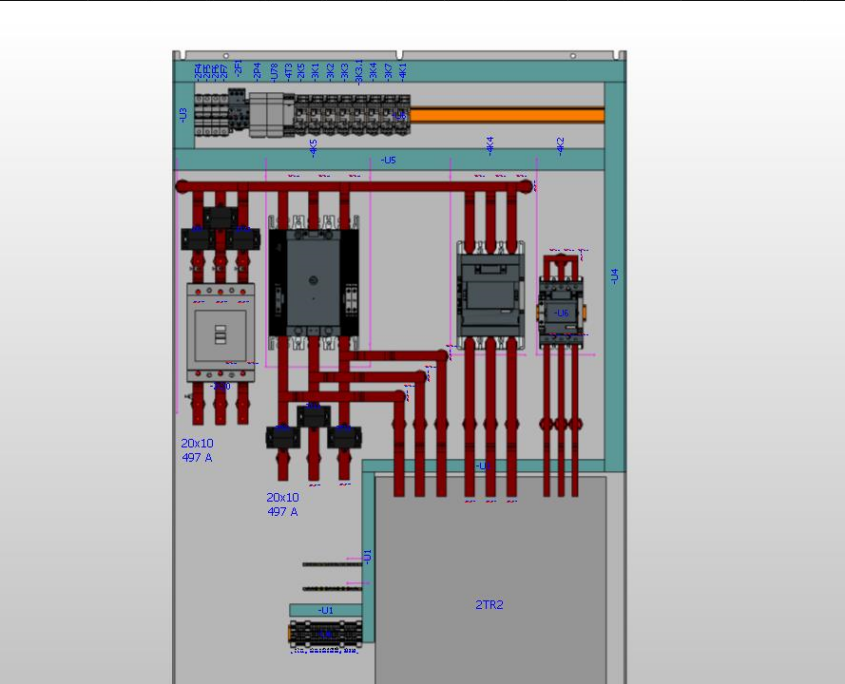The width and height of the screenshot is (845, 684).
Task: Select the -U5 rail label text
Action: tap(389, 159)
